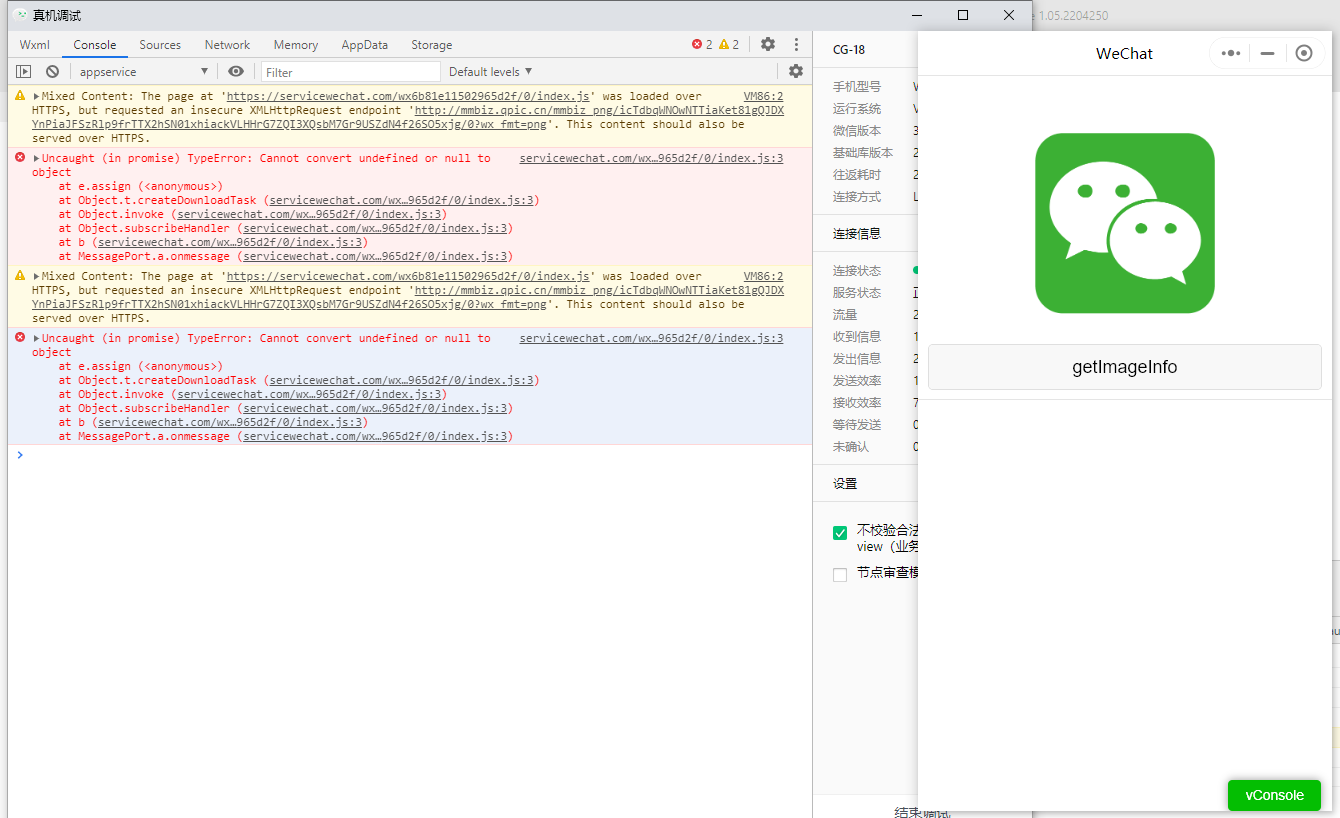
Task: Toggle the 不校验合法 checkbox
Action: click(x=840, y=532)
